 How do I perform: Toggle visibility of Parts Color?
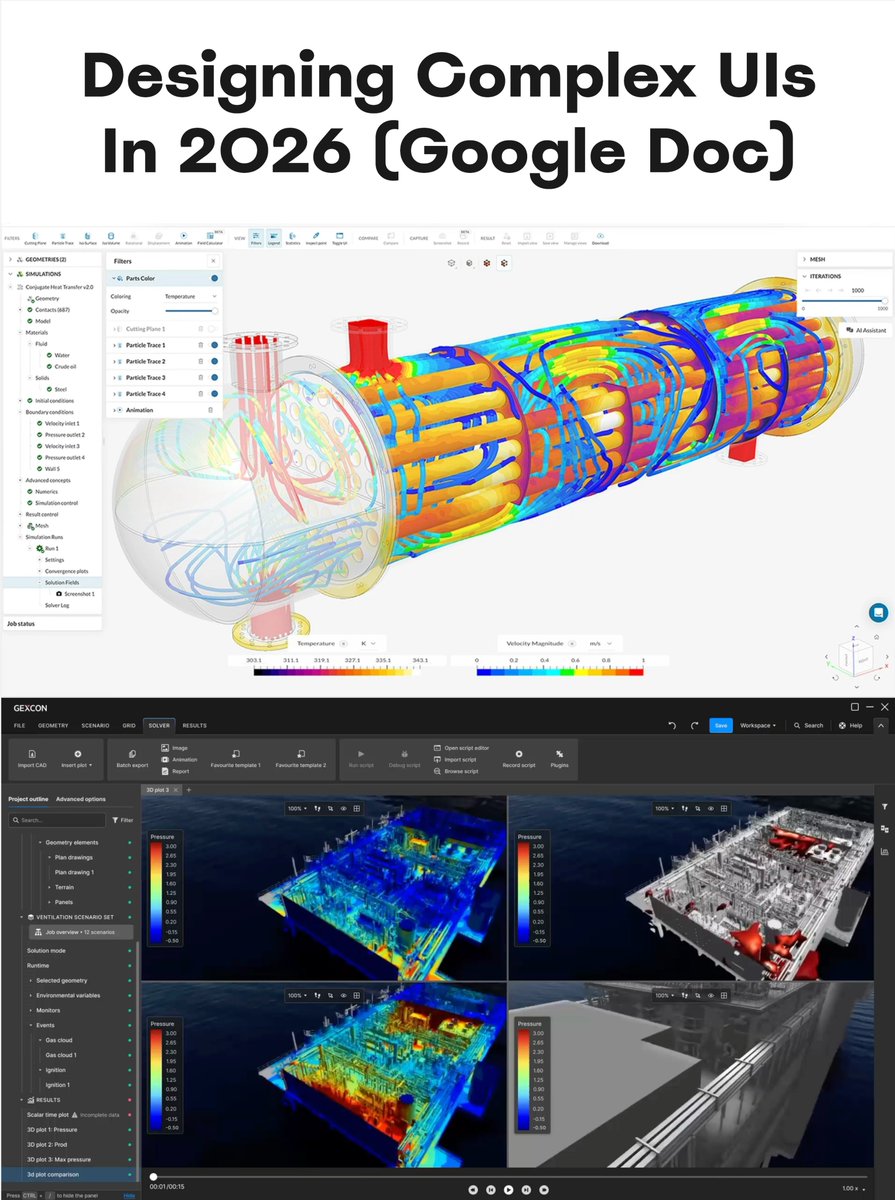[215, 279]
